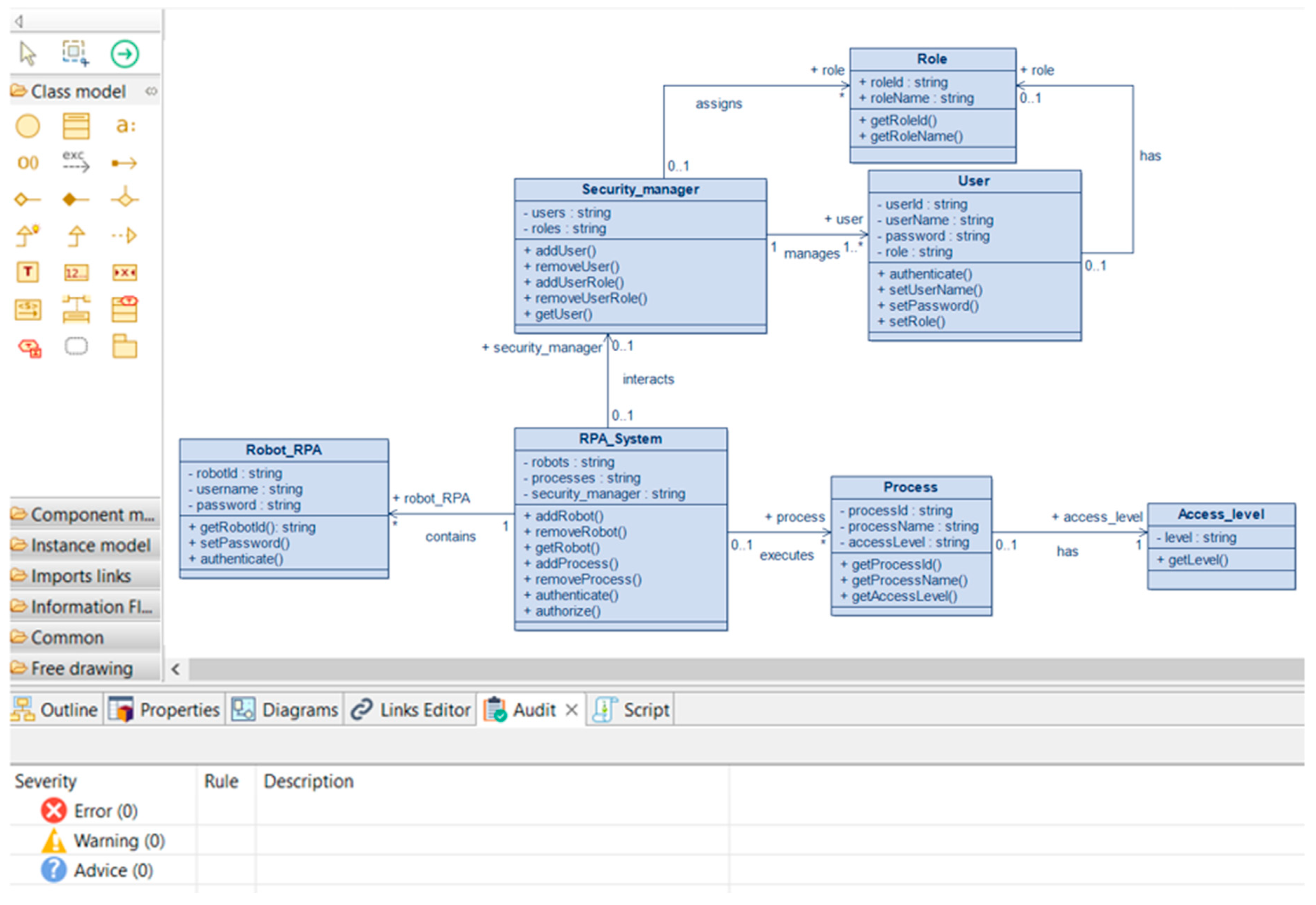Close the Audit tab
Image resolution: width=1316 pixels, height=905 pixels.
click(x=572, y=710)
